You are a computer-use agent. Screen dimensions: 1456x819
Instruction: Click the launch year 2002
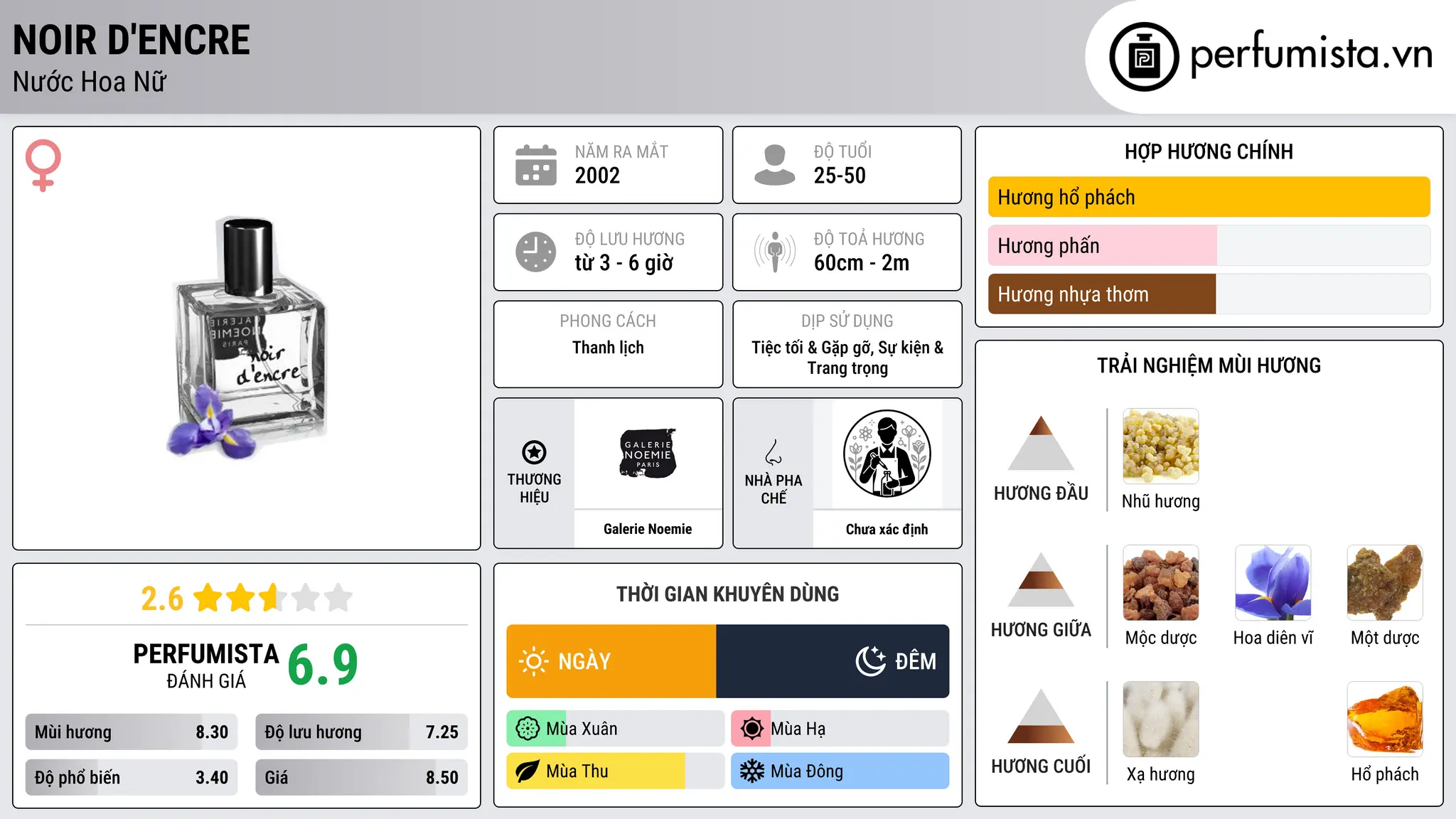pos(597,176)
